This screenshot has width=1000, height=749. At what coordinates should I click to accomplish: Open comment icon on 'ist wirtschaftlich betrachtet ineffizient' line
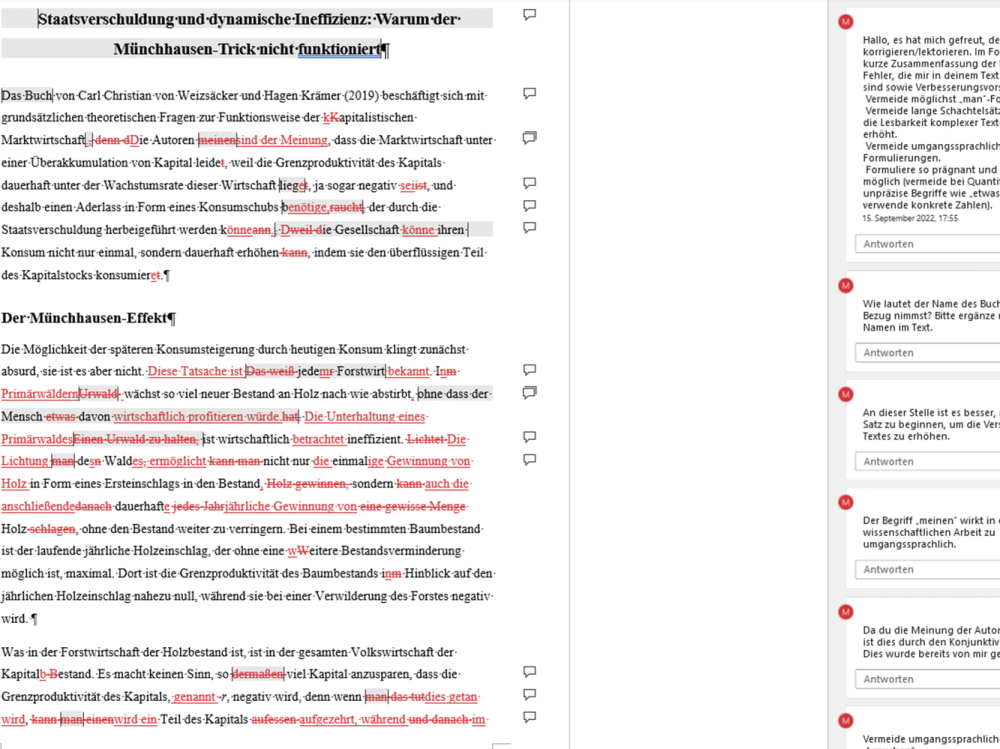click(x=529, y=437)
